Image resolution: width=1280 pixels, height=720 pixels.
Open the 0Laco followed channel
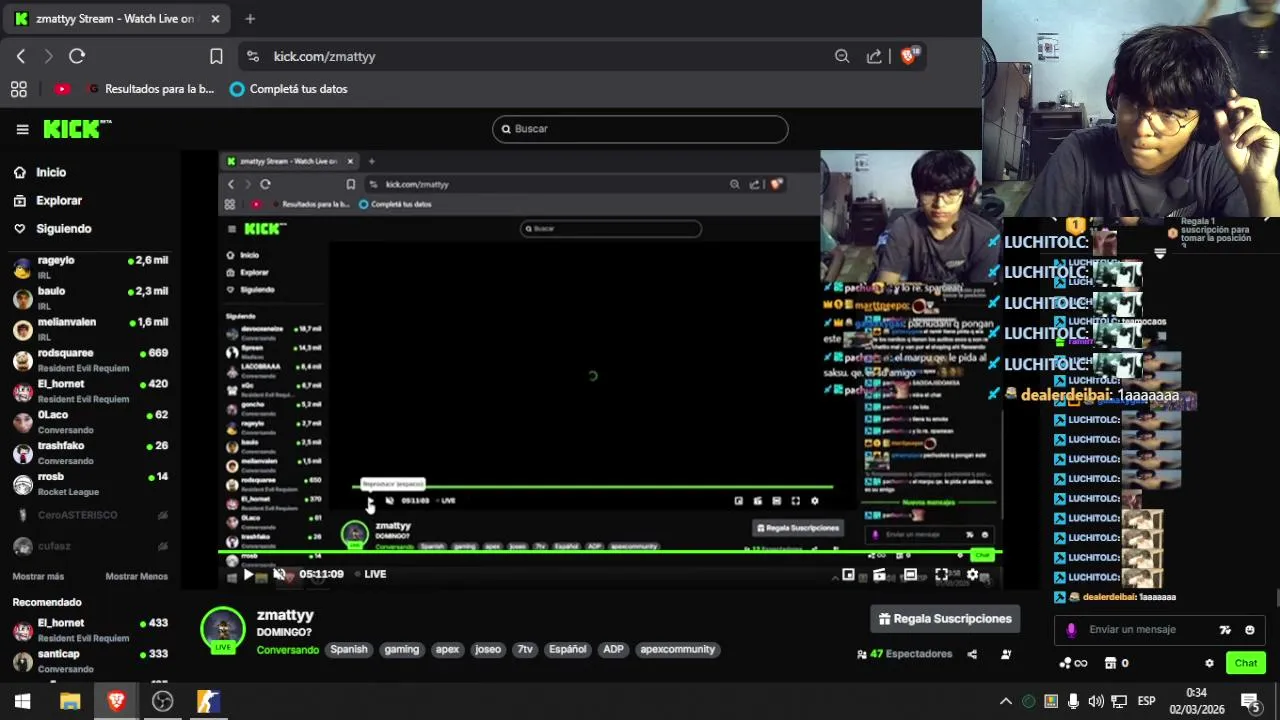coord(90,422)
